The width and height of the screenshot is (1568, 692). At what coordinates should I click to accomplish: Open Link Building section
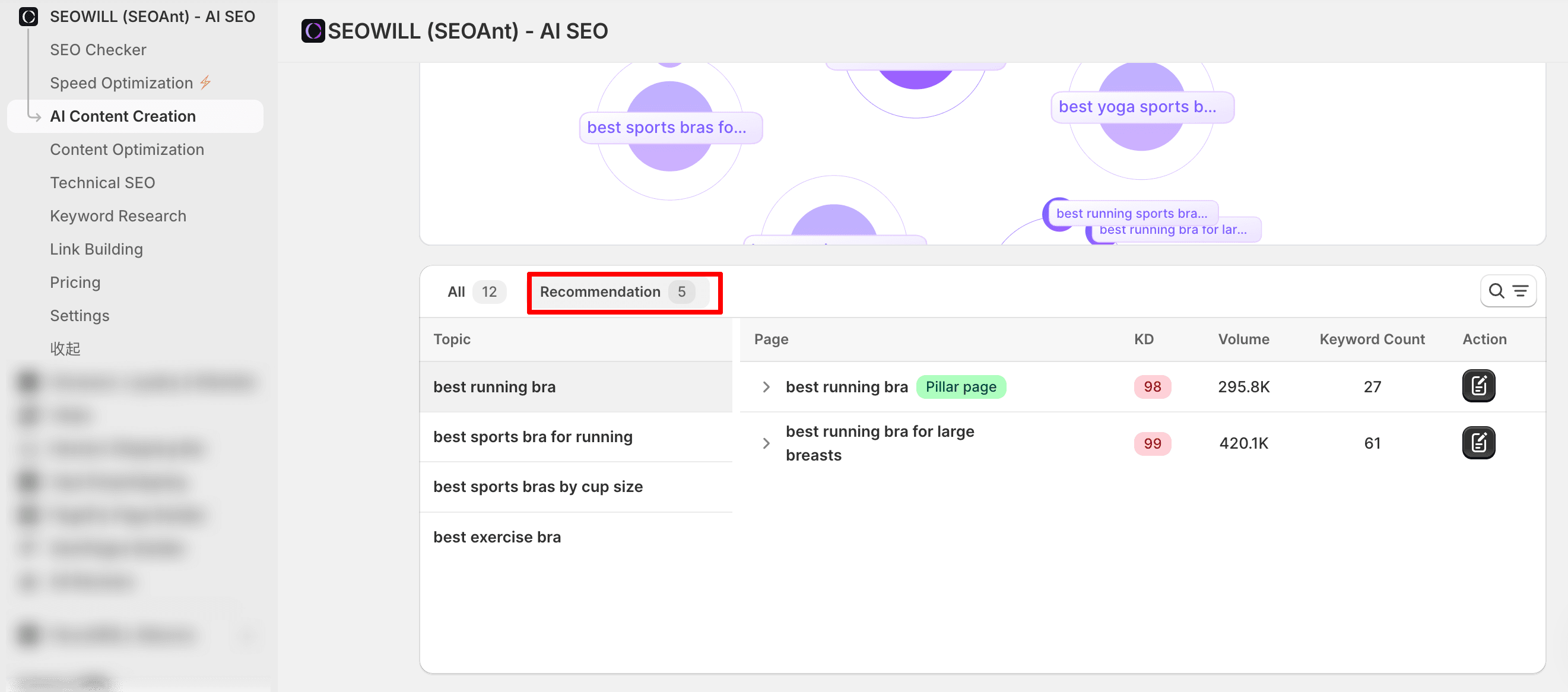96,249
